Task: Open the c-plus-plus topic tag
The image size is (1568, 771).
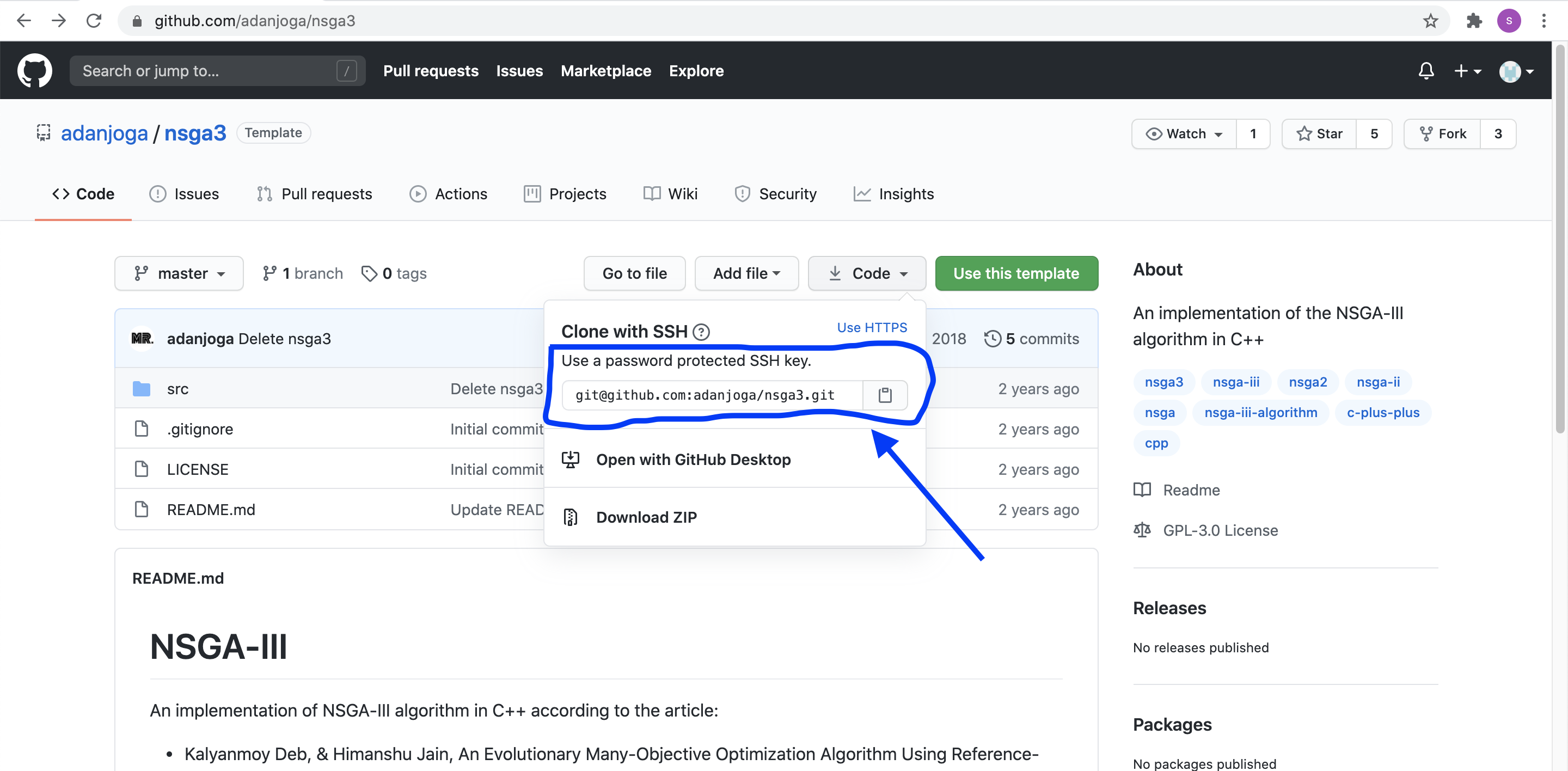Action: pyautogui.click(x=1383, y=413)
